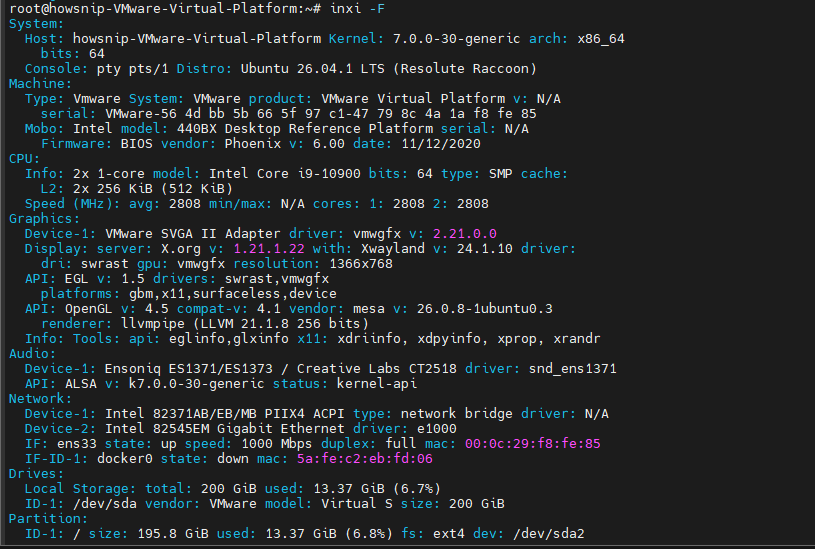Screen dimensions: 815x549
Task: Click used storage "13.37 GiB (6.7%)"
Action: (x=377, y=489)
